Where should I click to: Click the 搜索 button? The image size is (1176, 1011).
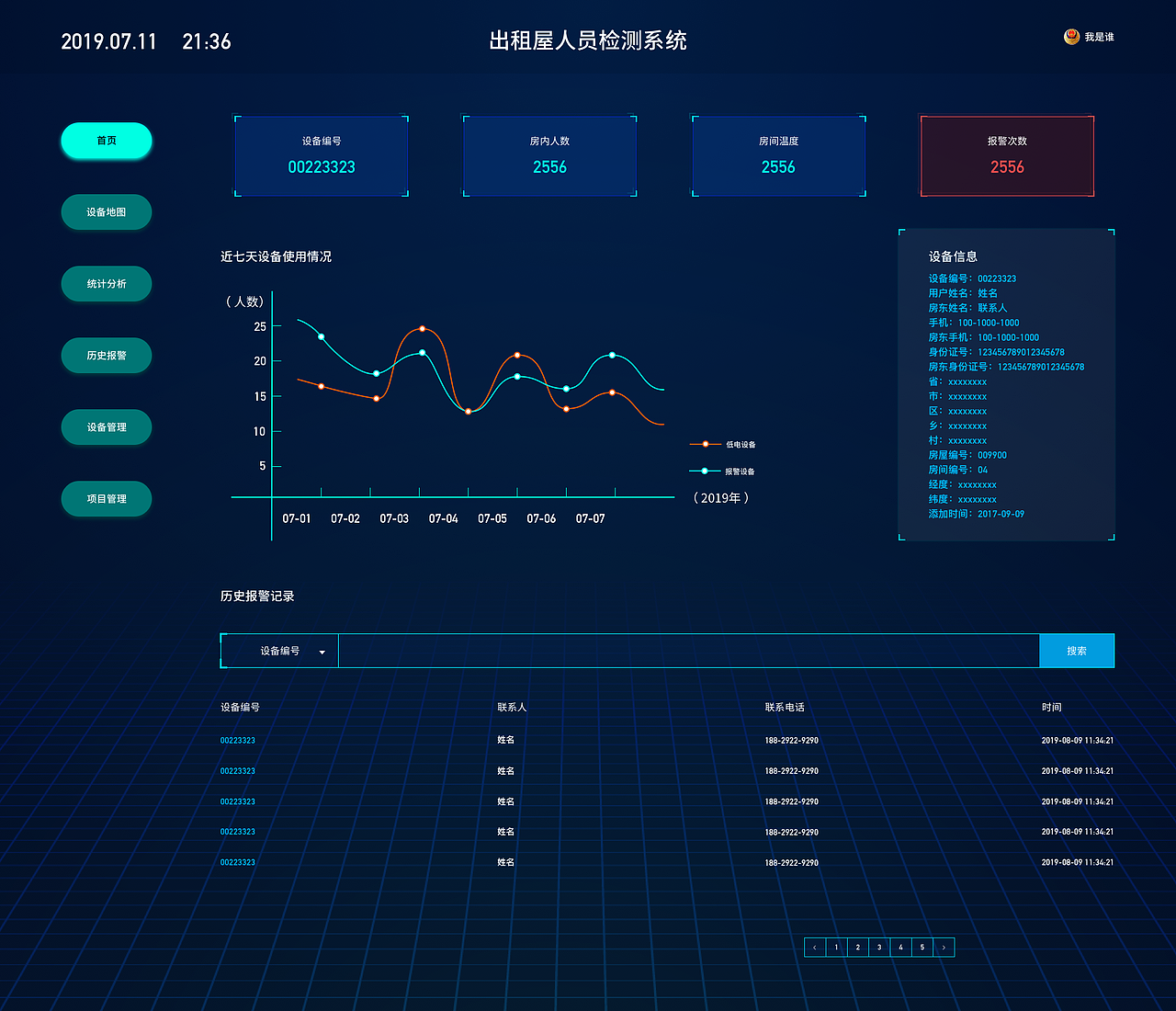click(1077, 651)
